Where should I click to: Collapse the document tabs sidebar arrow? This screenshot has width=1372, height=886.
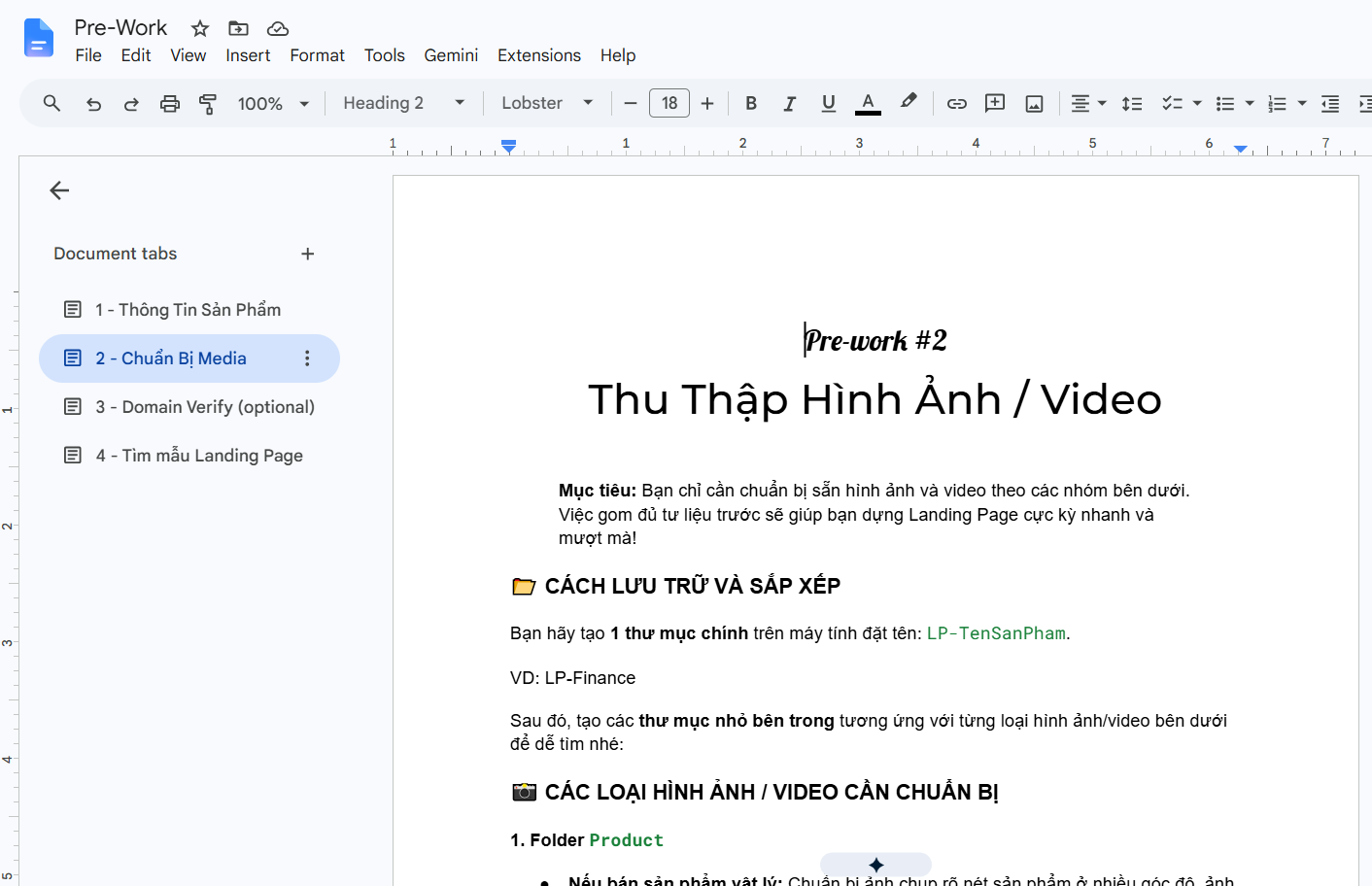59,190
